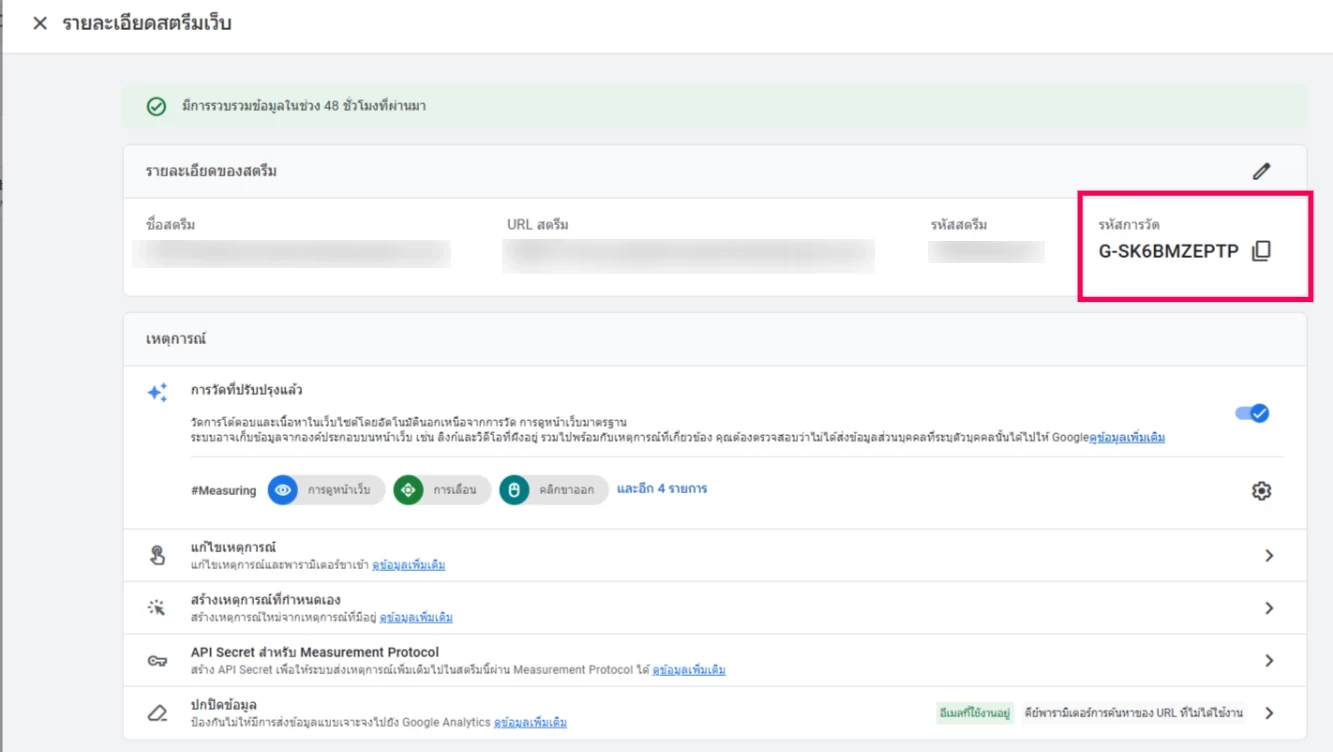This screenshot has height=752, width=1333.
Task: Open redact data row chevron
Action: tap(1269, 713)
